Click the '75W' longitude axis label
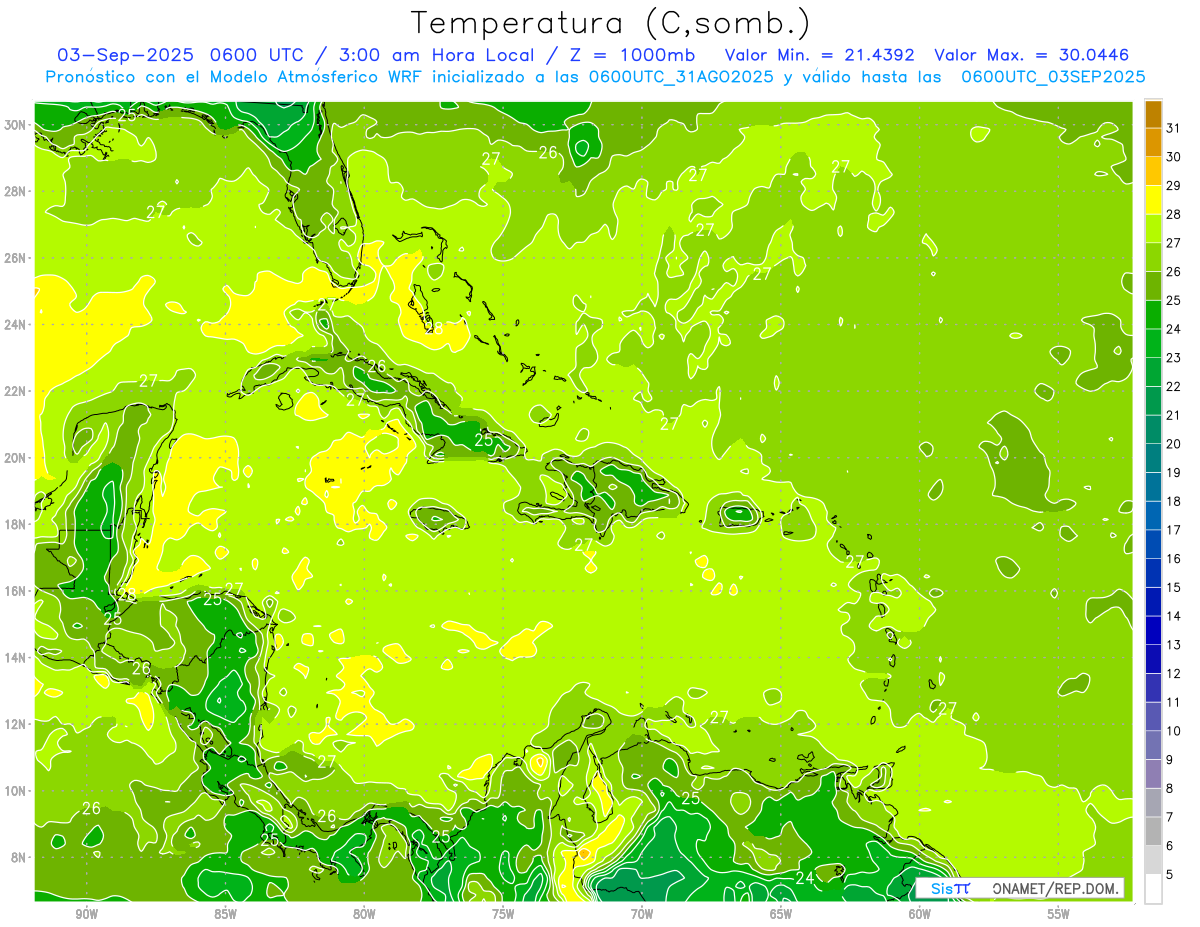This screenshot has width=1200, height=927. click(503, 914)
